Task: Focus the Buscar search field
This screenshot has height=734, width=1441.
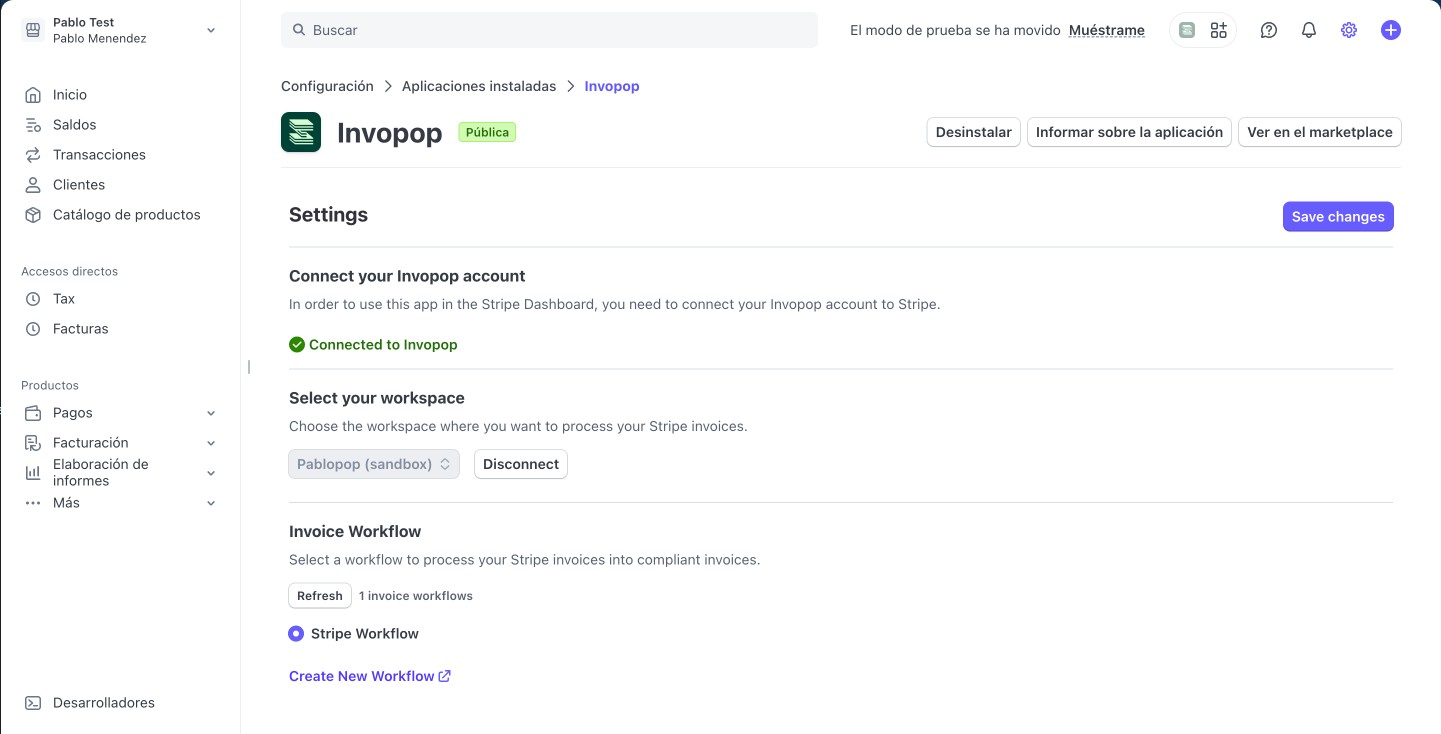Action: click(549, 30)
